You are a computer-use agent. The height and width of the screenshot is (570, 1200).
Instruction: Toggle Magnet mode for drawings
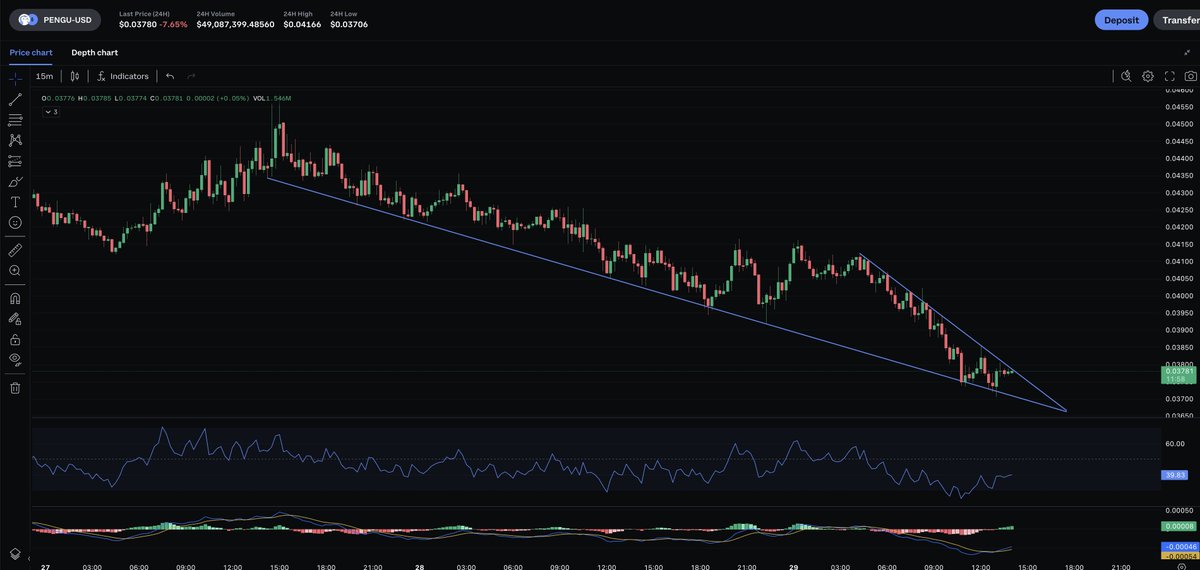click(x=15, y=297)
